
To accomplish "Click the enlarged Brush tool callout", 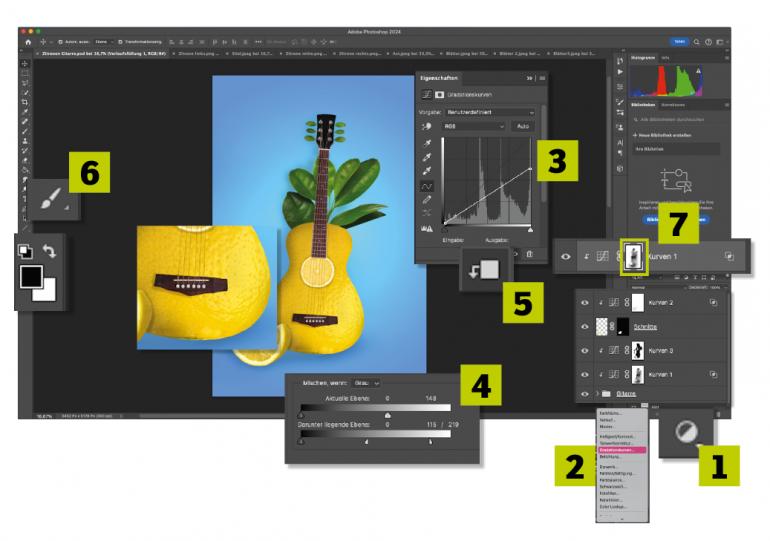I will click(x=52, y=199).
